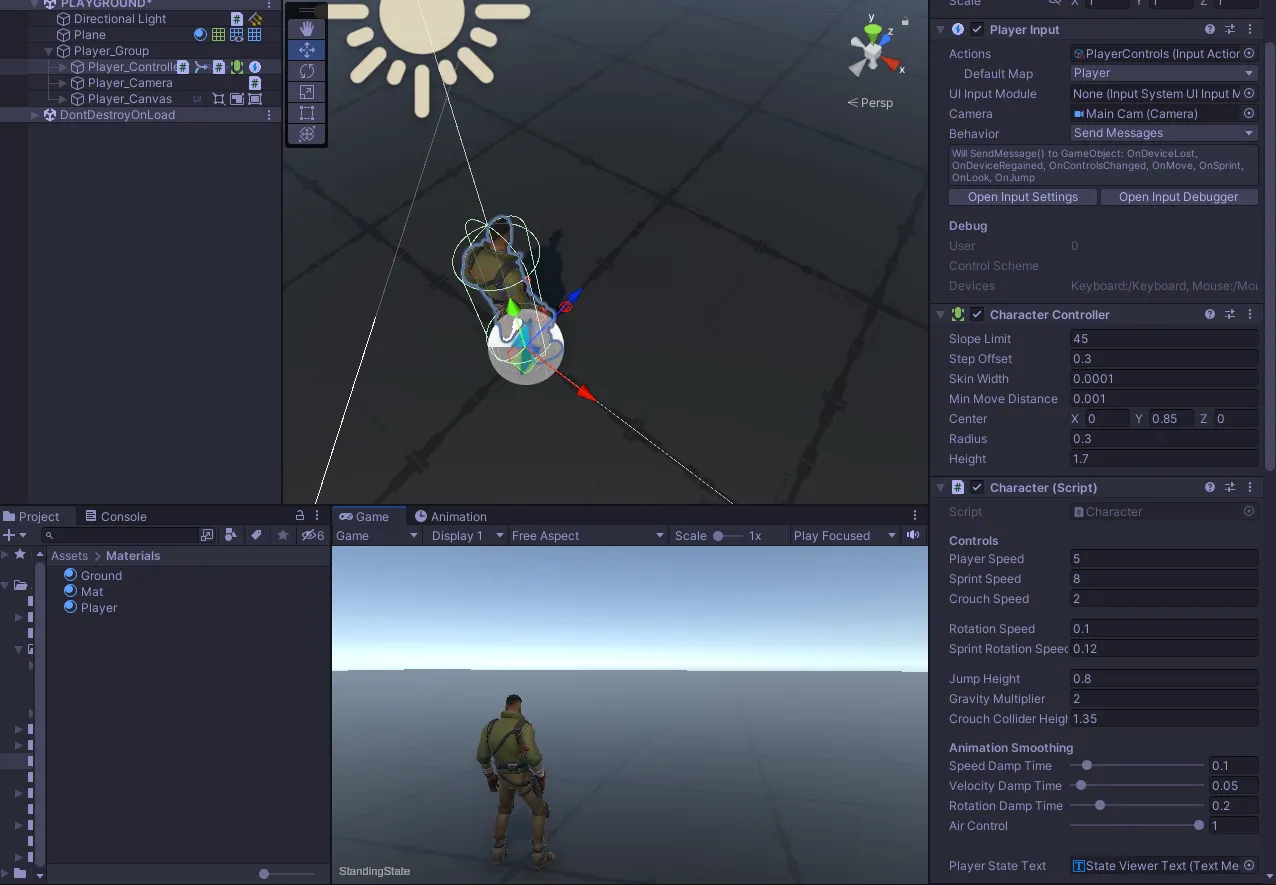Expand the Player_Canvas hierarchy item

62,99
